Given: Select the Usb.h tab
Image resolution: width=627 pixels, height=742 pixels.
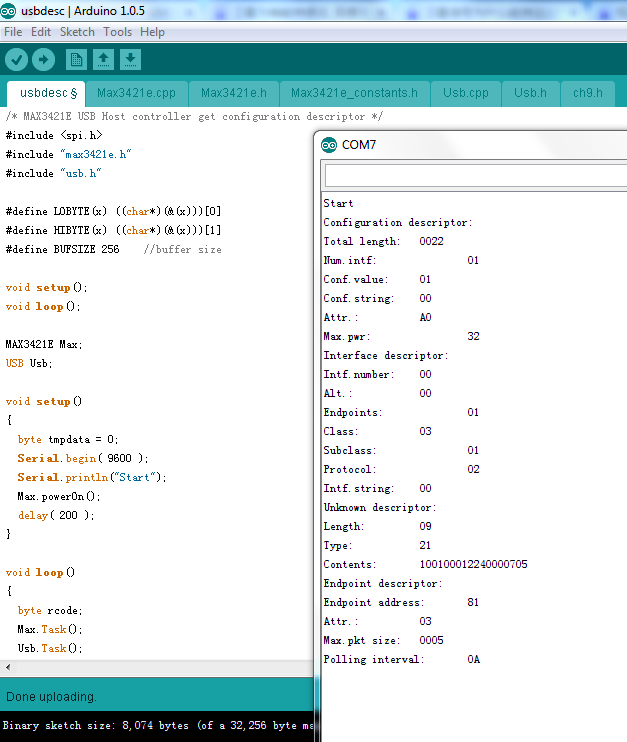Looking at the screenshot, I should coord(530,93).
